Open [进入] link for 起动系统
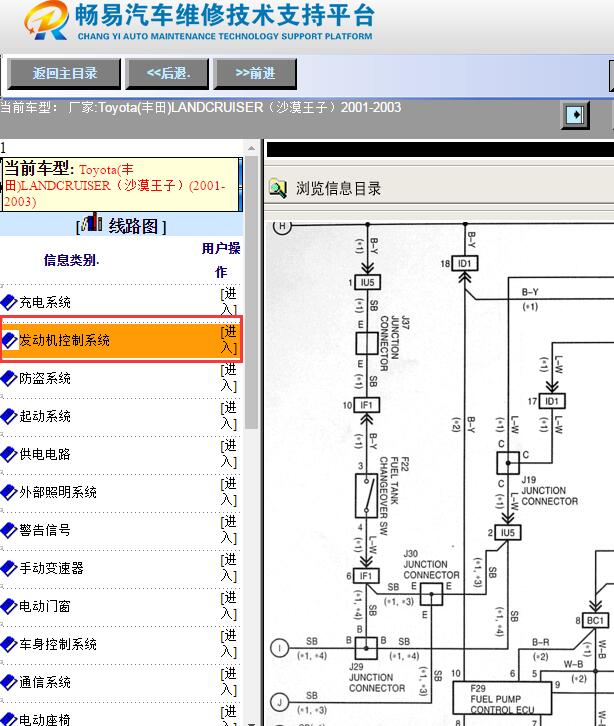Viewport: 614px width, 726px height. tap(229, 415)
